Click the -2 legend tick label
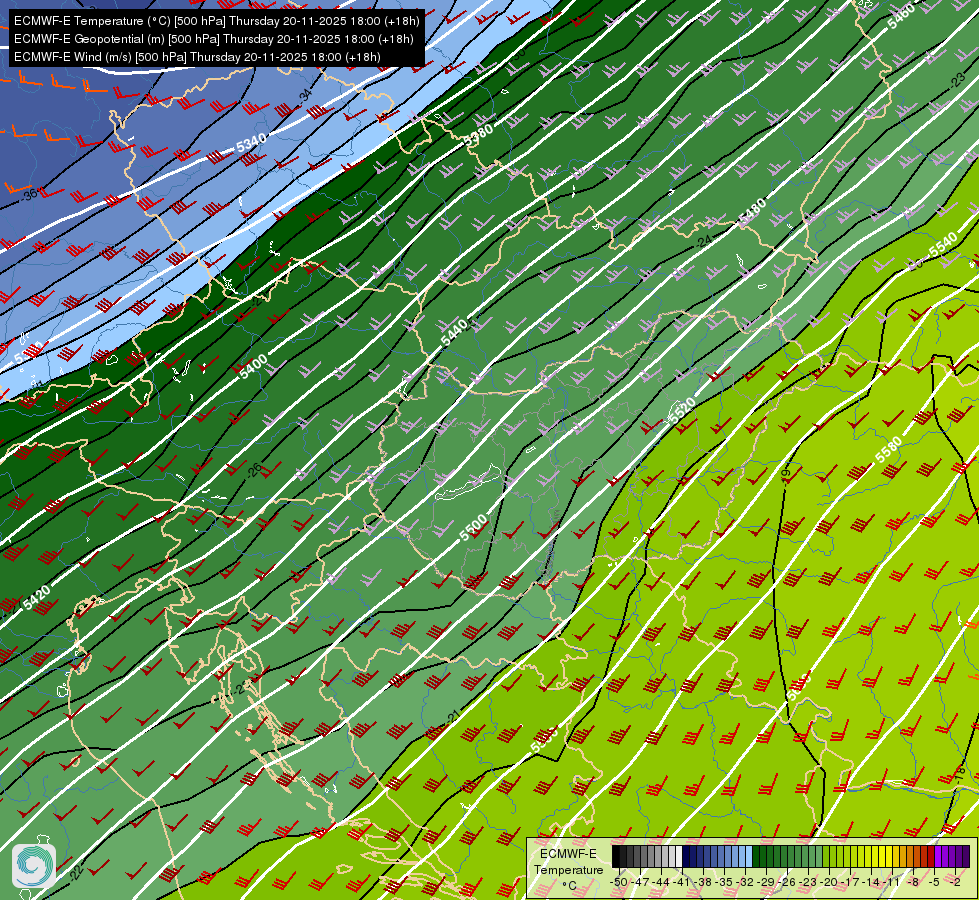 (955, 882)
